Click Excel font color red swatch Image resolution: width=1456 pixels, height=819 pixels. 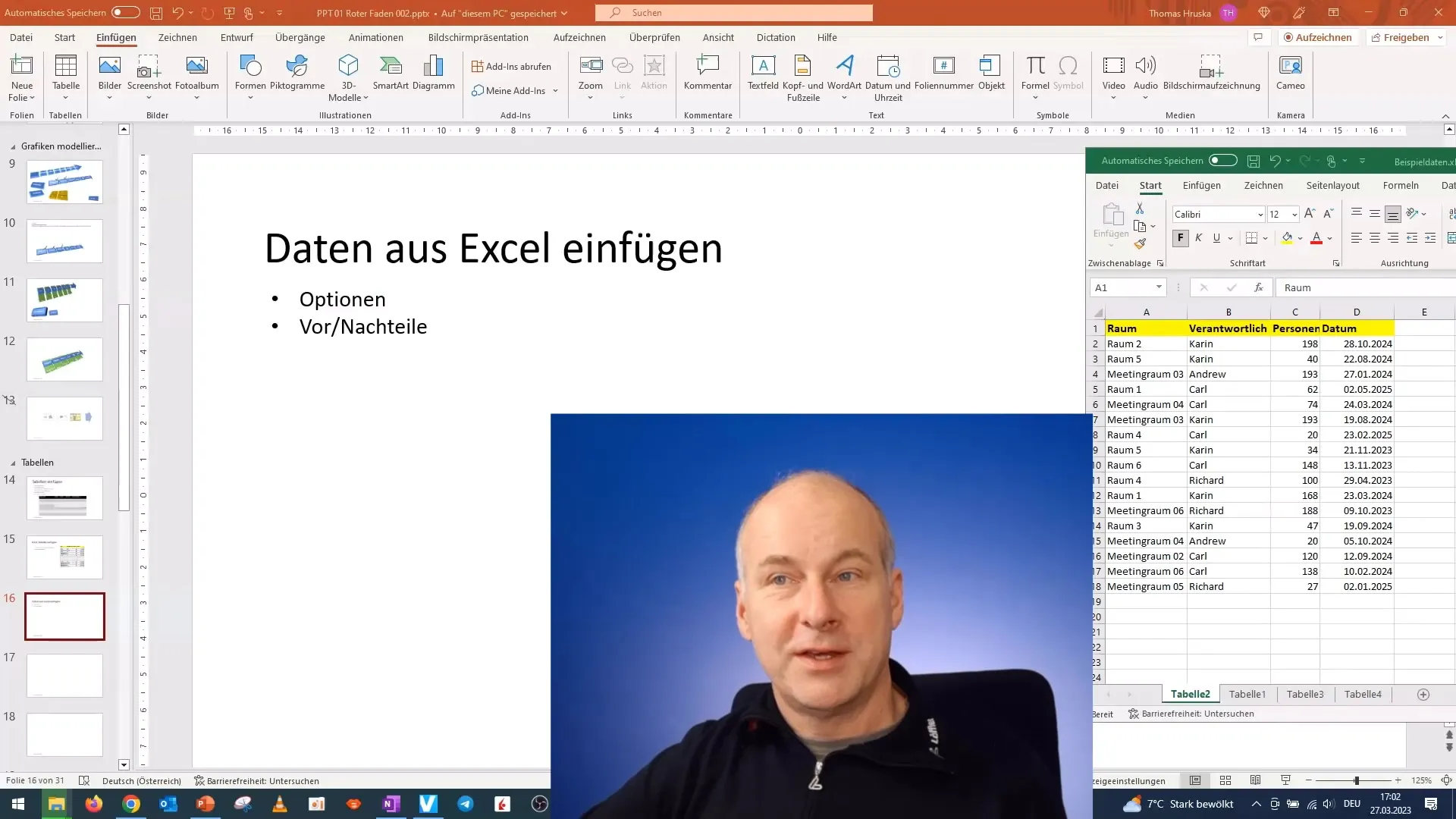click(x=1316, y=238)
